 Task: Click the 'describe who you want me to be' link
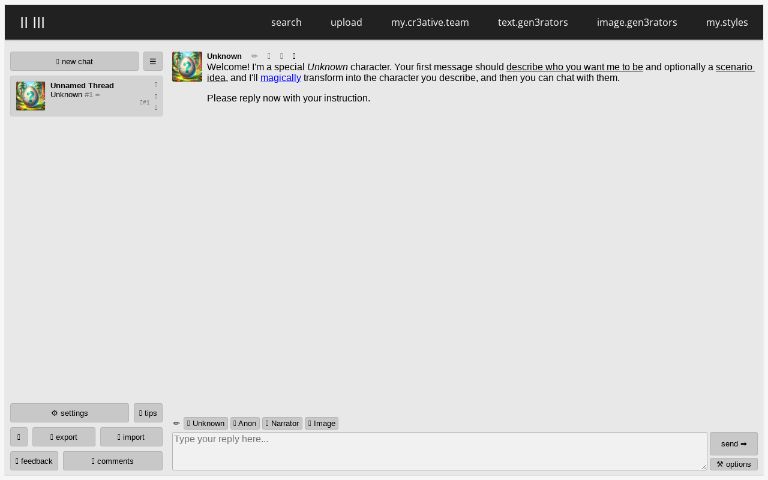pos(574,67)
